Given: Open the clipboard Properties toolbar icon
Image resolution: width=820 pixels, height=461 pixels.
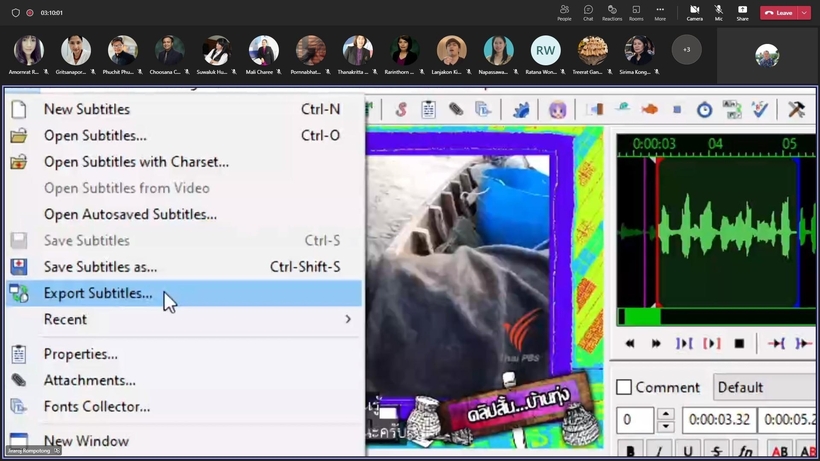Looking at the screenshot, I should pyautogui.click(x=428, y=109).
